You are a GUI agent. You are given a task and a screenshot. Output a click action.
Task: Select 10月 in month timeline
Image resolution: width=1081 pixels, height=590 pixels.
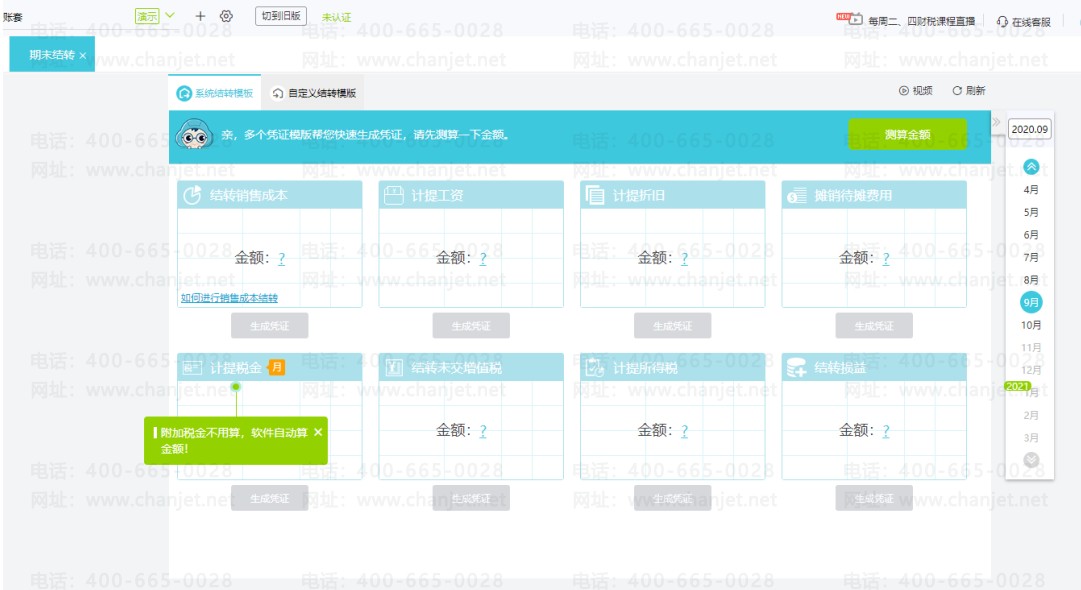[x=1031, y=325]
